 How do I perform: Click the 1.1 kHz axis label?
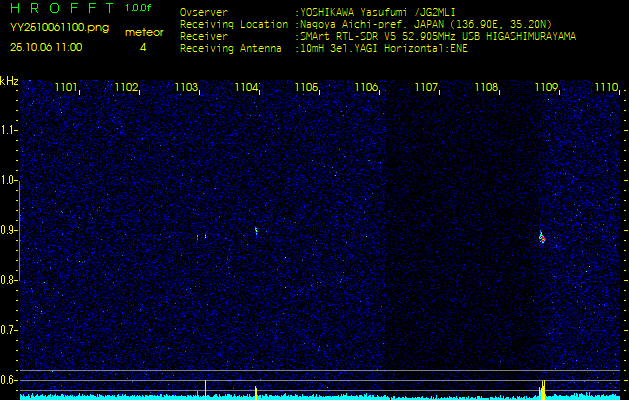9,130
